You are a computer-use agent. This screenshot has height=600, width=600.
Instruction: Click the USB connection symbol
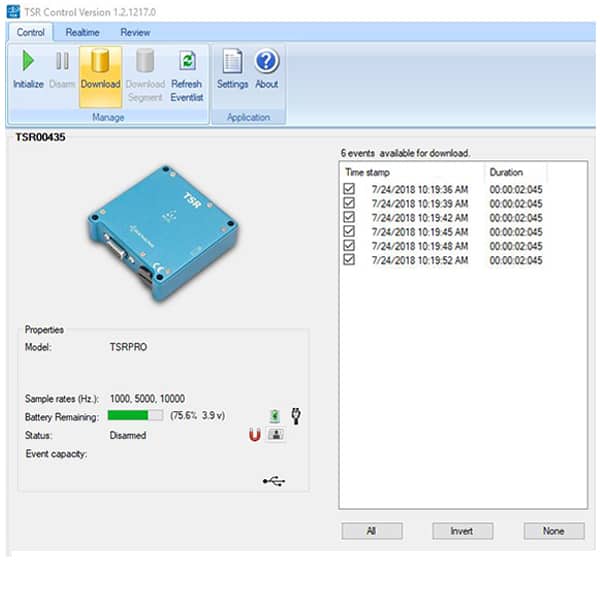tap(274, 481)
